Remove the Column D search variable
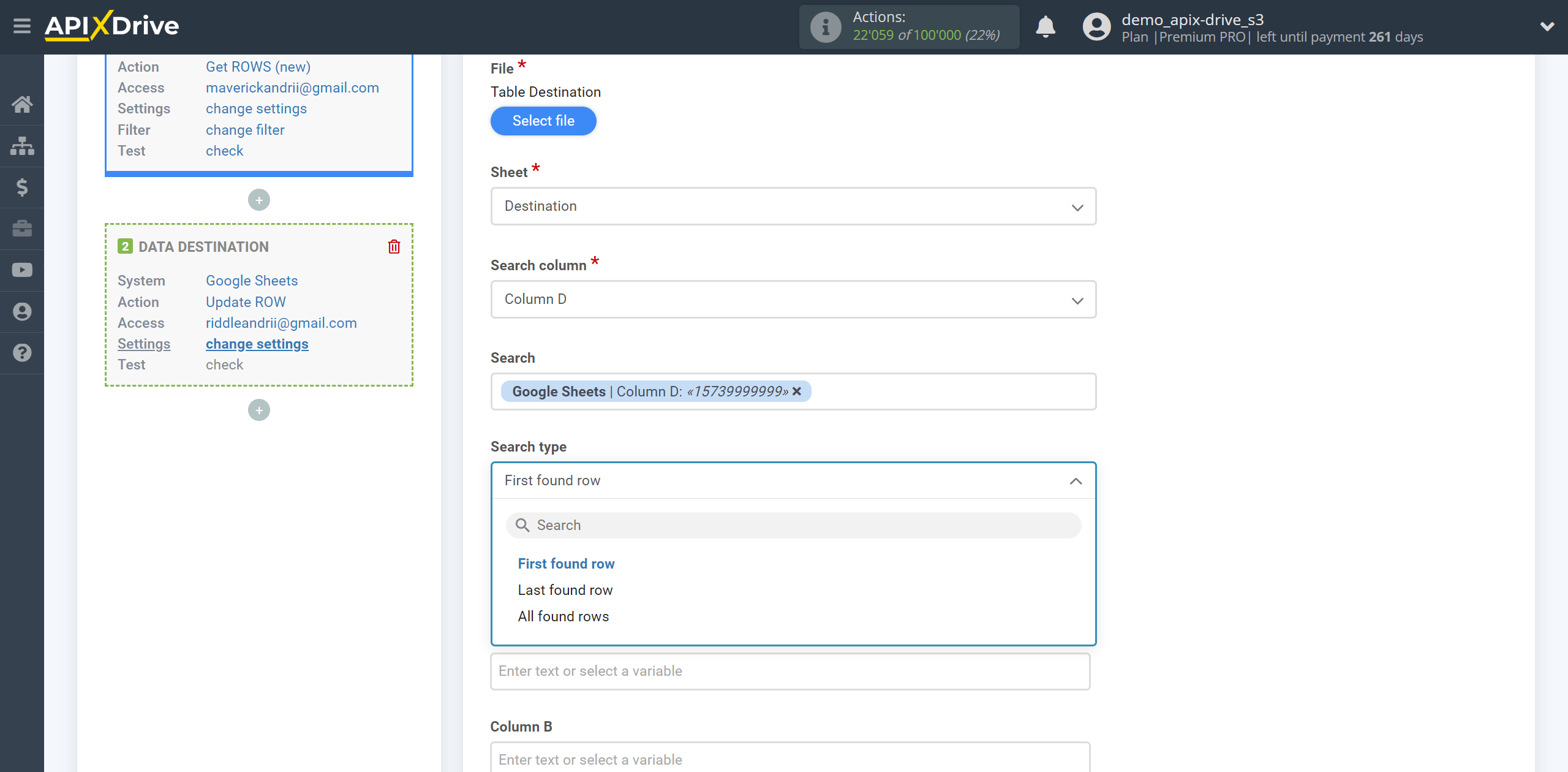 click(x=797, y=392)
